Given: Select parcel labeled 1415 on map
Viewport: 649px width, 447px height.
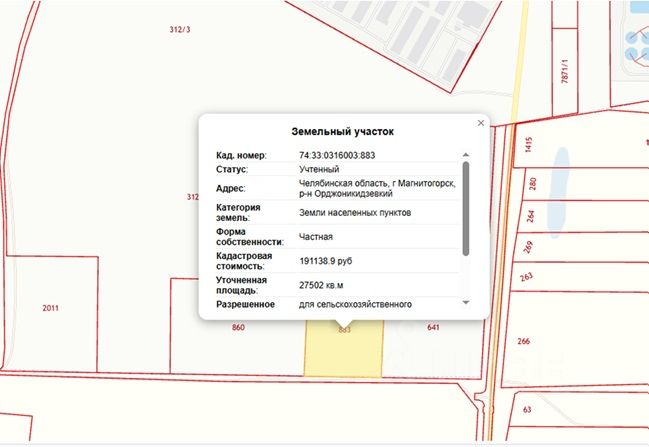Looking at the screenshot, I should [x=529, y=144].
